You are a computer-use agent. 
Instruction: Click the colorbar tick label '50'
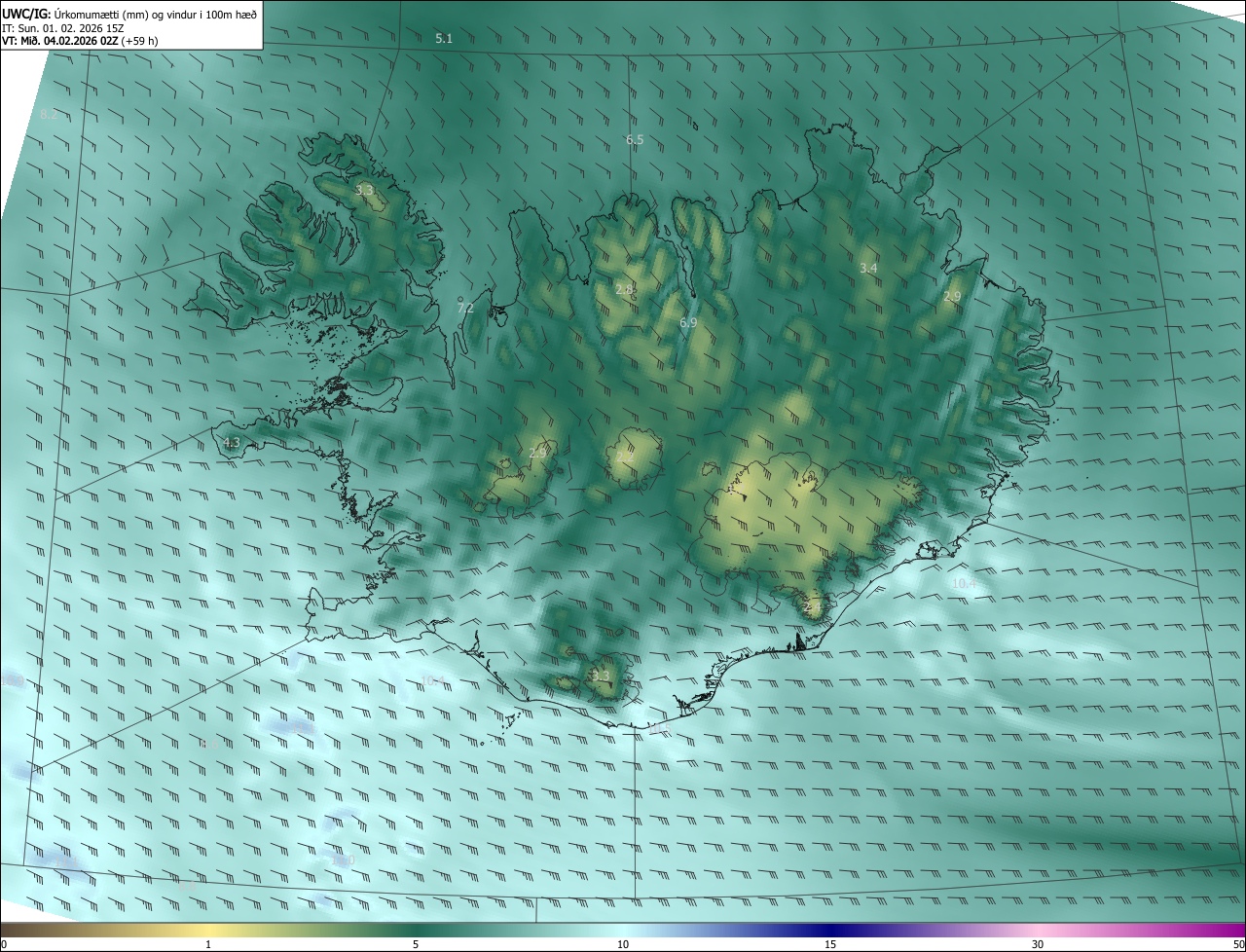pos(1238,944)
